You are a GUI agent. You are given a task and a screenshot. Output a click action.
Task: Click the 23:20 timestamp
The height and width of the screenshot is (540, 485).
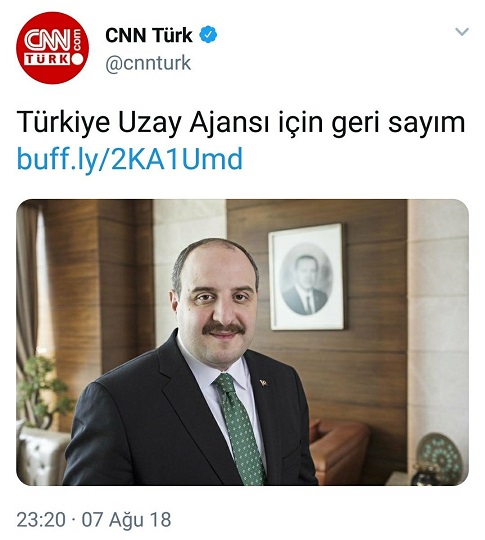41,519
